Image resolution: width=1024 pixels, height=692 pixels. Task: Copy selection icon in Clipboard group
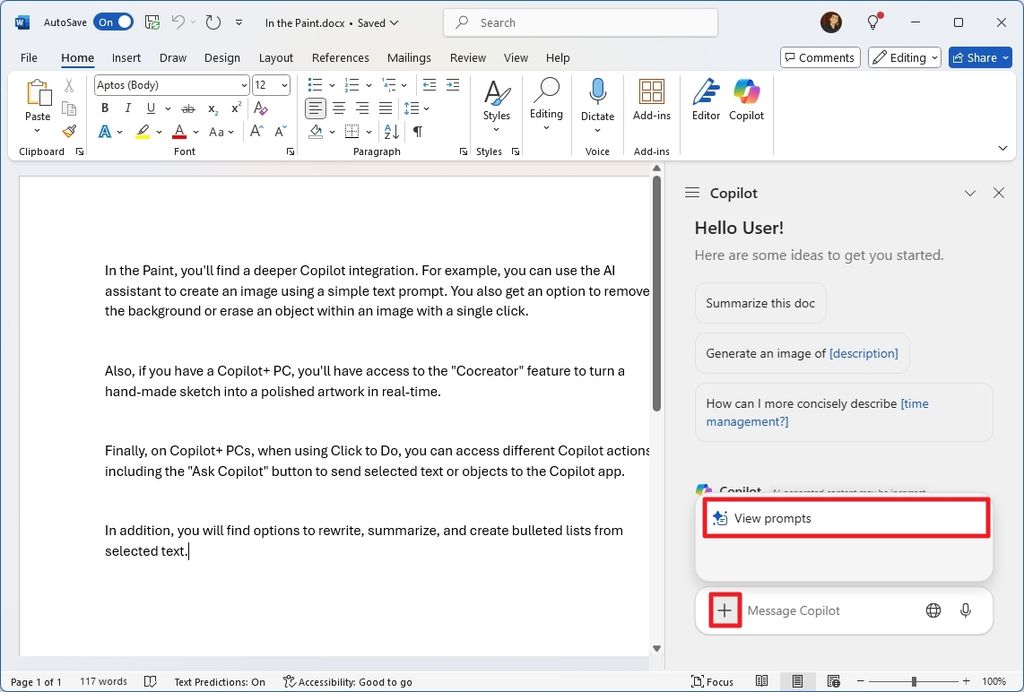pyautogui.click(x=69, y=108)
